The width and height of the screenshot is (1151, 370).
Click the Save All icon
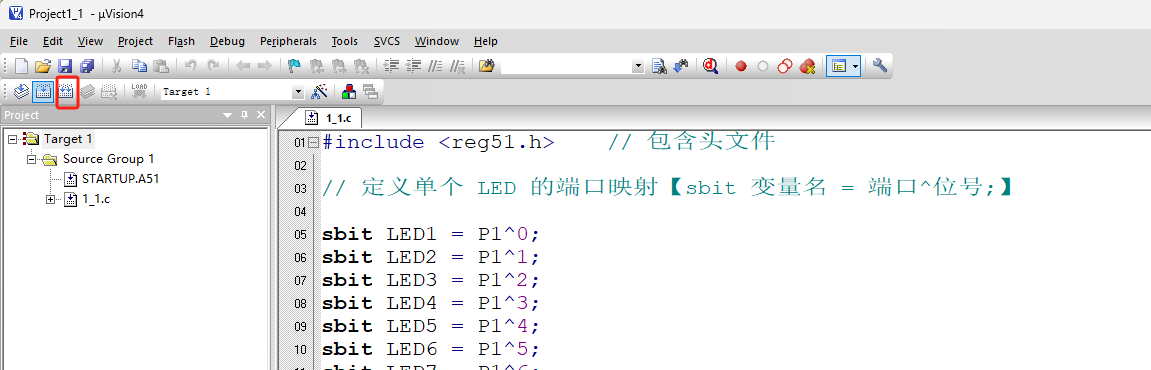click(x=87, y=66)
